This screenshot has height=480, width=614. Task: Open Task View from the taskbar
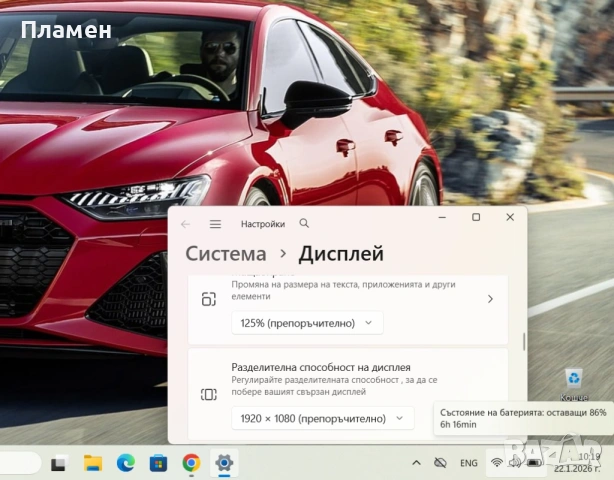pos(60,463)
